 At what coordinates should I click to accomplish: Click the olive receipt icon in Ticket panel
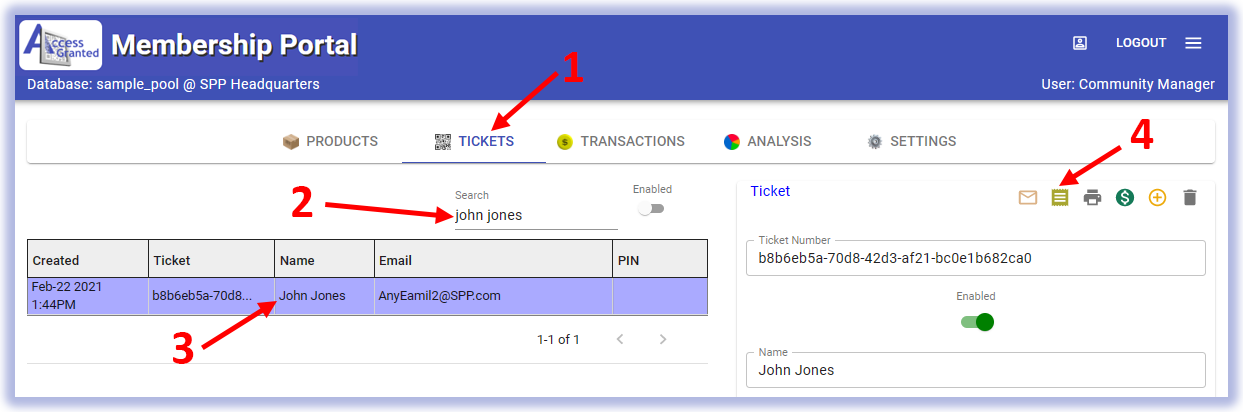click(x=1060, y=198)
